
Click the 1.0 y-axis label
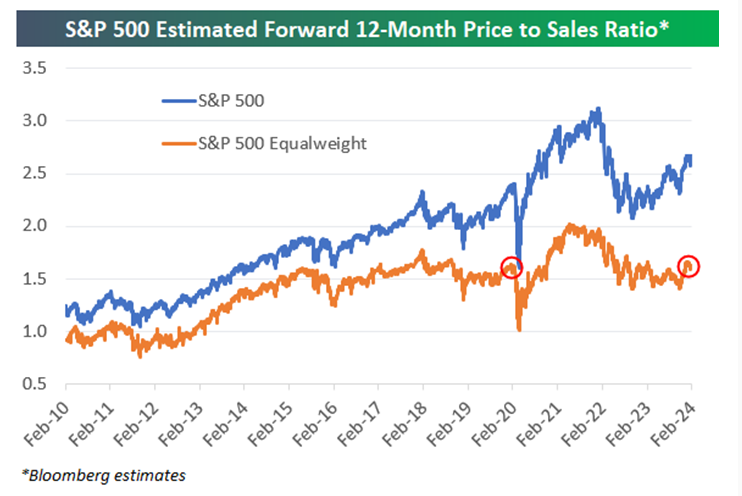click(35, 331)
